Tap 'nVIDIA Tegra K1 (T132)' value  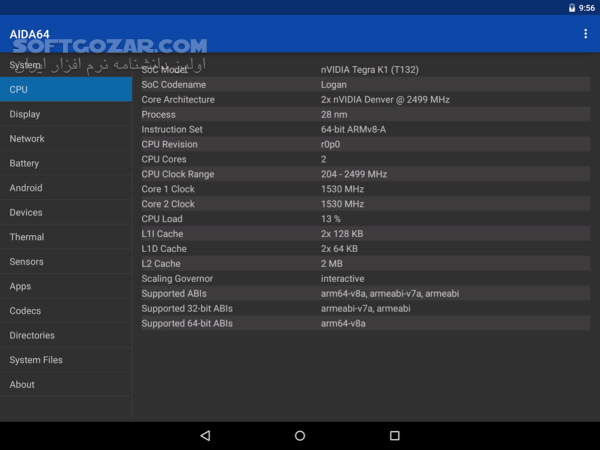click(370, 70)
